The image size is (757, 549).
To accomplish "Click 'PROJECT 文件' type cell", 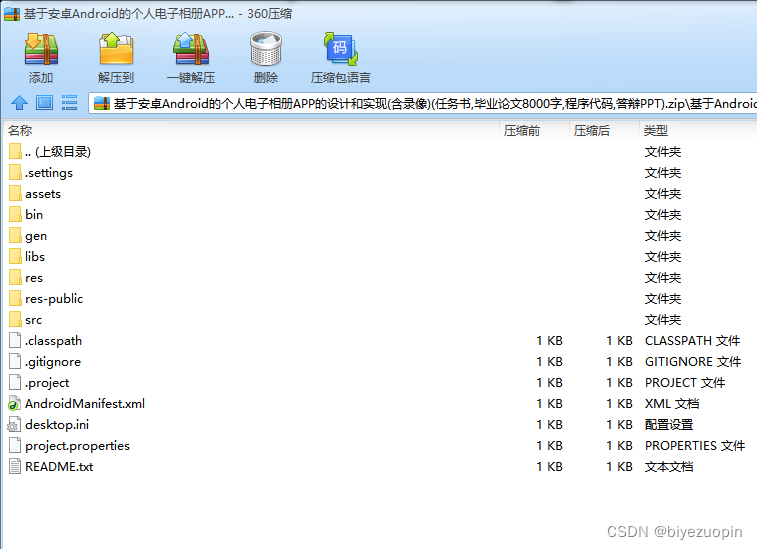I will pyautogui.click(x=685, y=382).
